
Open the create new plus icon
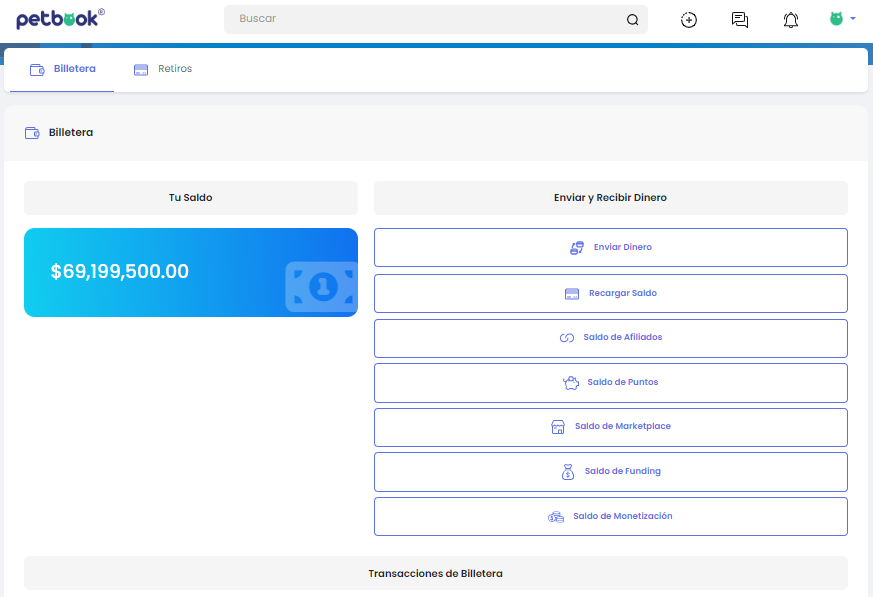pos(688,20)
